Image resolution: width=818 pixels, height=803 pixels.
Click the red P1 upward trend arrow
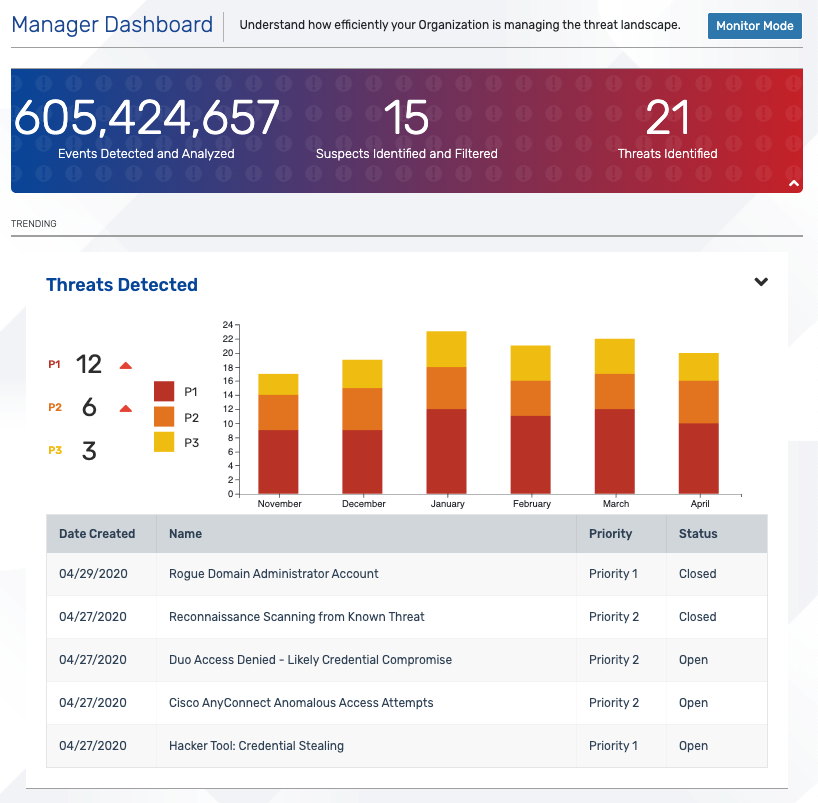coord(126,365)
